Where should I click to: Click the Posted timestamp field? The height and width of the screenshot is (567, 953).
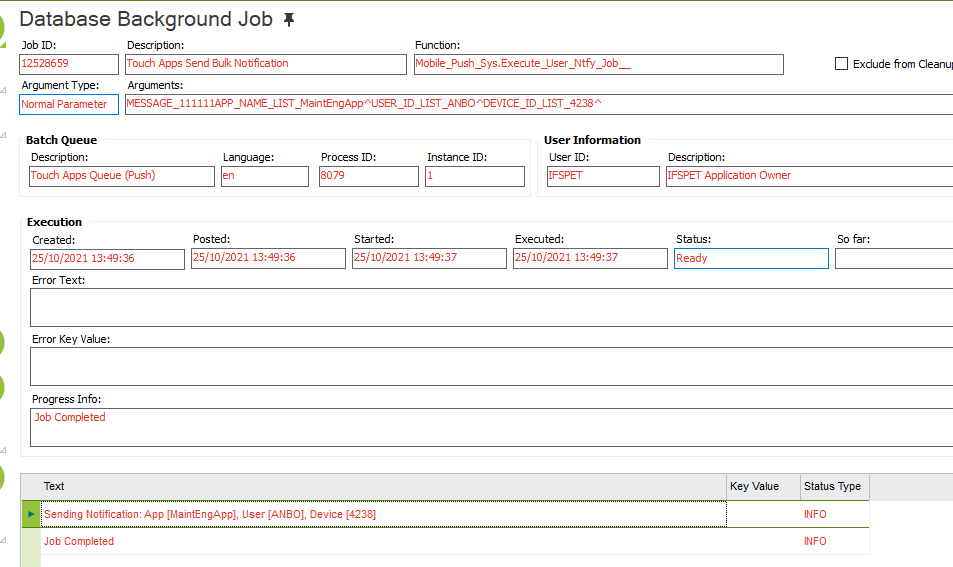click(x=268, y=258)
